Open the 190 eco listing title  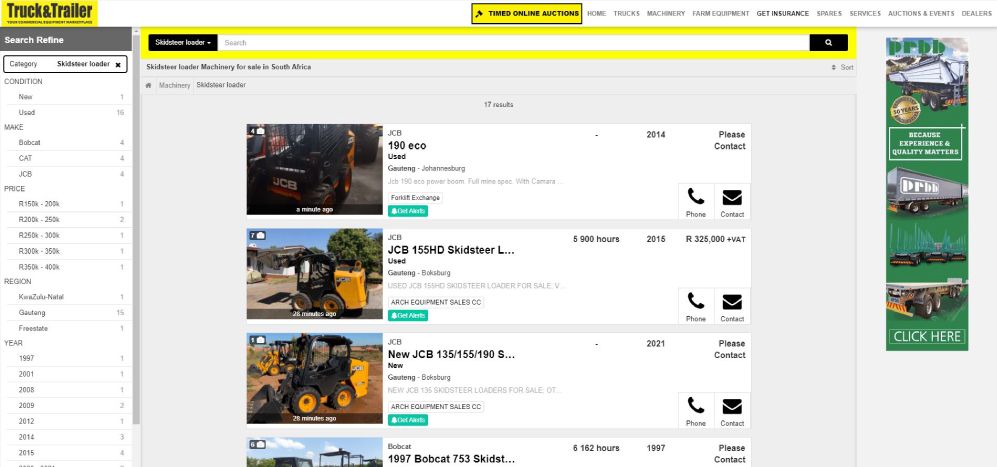407,146
